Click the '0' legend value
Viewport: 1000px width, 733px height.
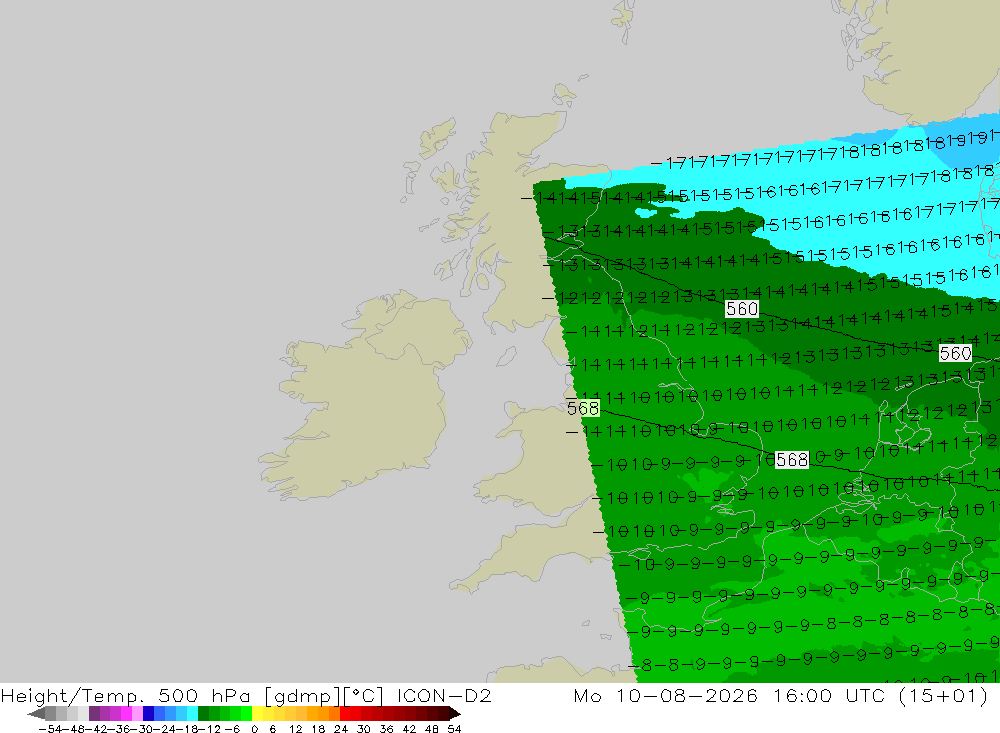coord(254,729)
